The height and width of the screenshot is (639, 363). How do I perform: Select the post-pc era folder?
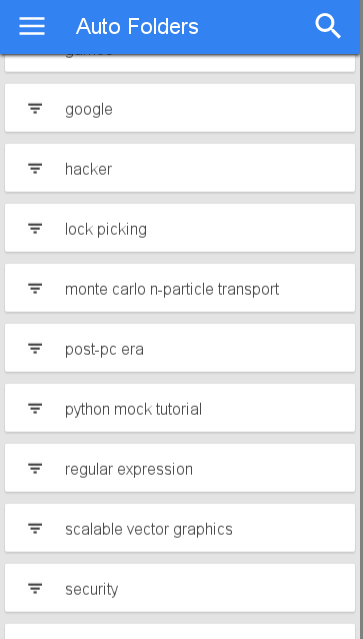click(x=180, y=348)
